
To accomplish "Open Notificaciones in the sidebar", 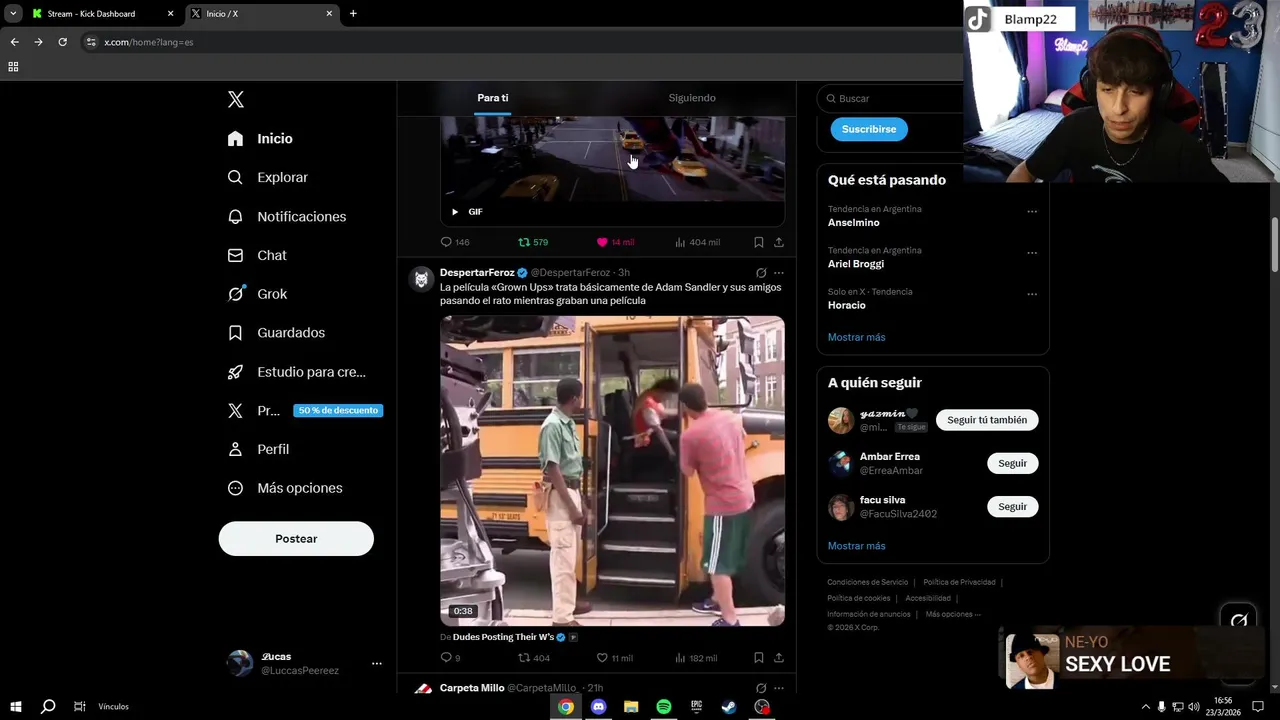I will point(286,216).
